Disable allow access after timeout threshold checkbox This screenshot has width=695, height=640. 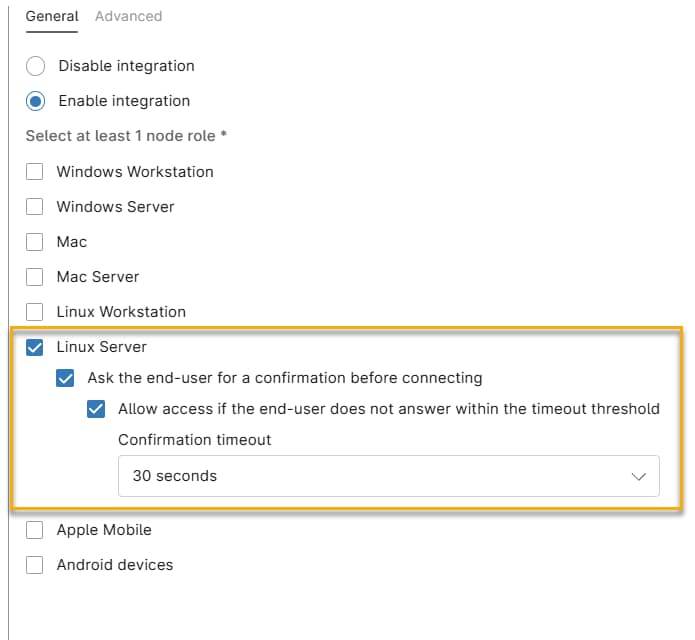tap(97, 409)
